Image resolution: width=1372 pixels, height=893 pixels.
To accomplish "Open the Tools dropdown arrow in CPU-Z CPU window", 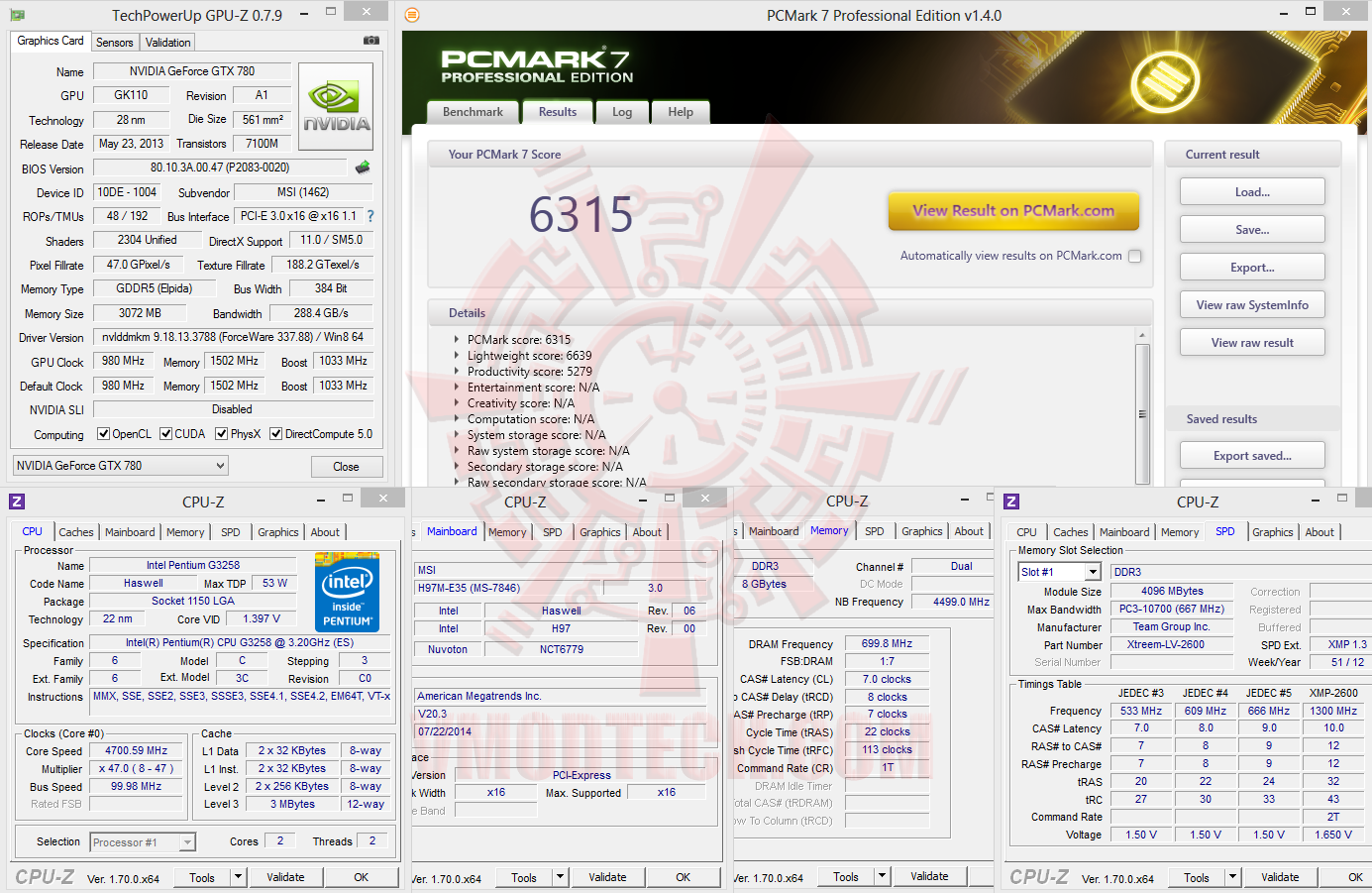I will [238, 877].
